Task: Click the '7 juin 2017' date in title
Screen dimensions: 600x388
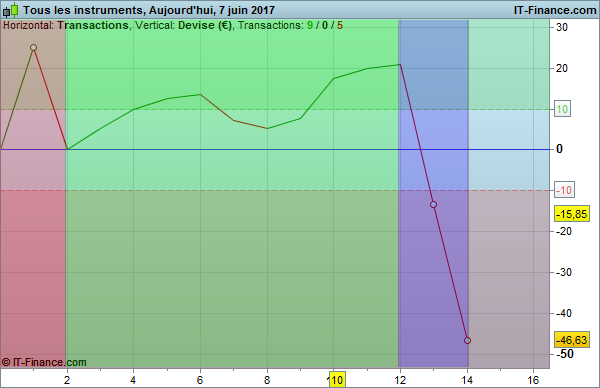Action: pos(247,10)
